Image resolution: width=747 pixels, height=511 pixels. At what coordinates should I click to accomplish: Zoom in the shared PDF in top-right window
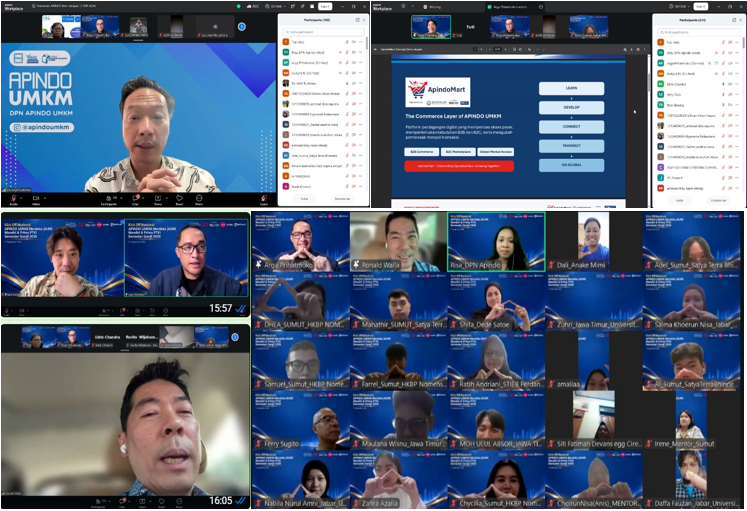pos(505,49)
